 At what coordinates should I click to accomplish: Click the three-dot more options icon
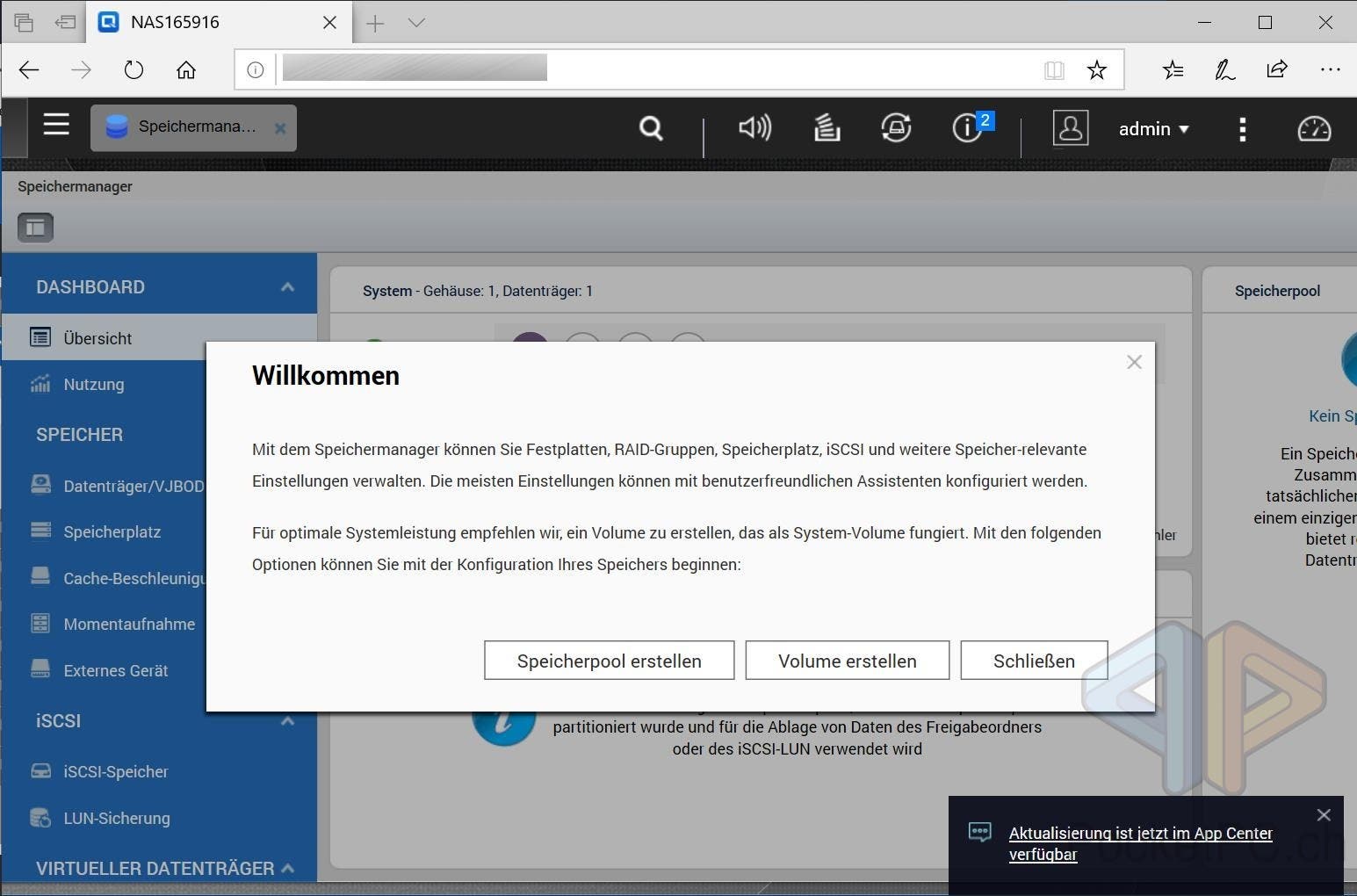point(1242,129)
